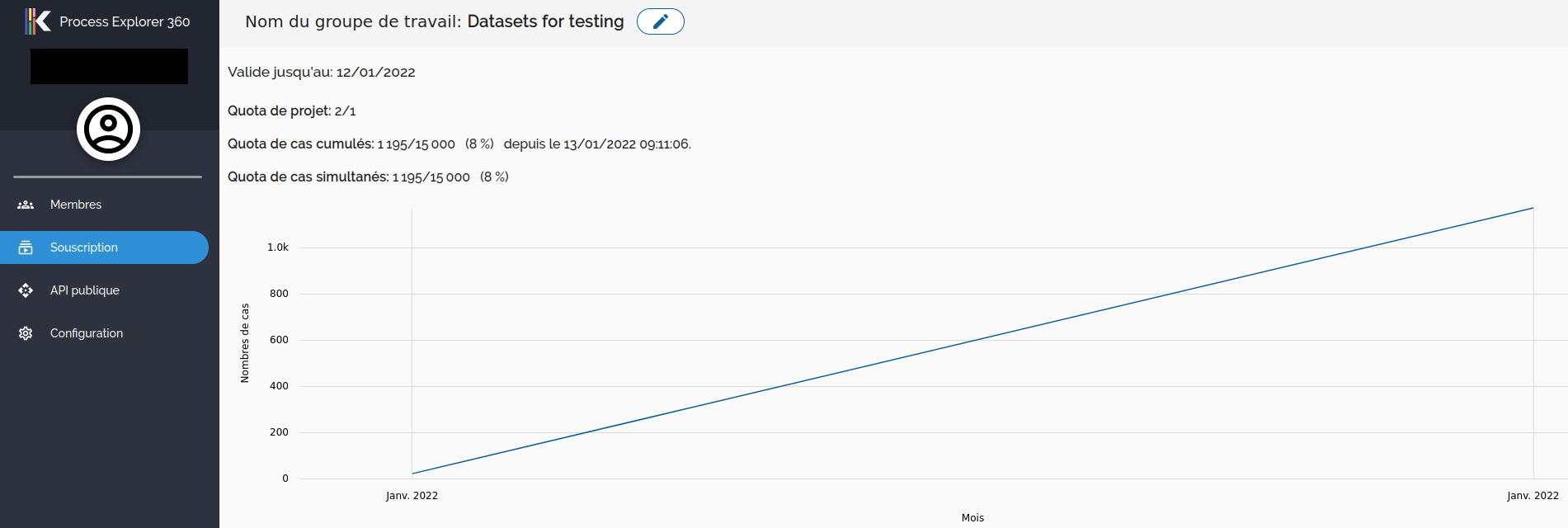1568x528 pixels.
Task: Click the Process Explorer 360 logo icon
Action: 38,21
